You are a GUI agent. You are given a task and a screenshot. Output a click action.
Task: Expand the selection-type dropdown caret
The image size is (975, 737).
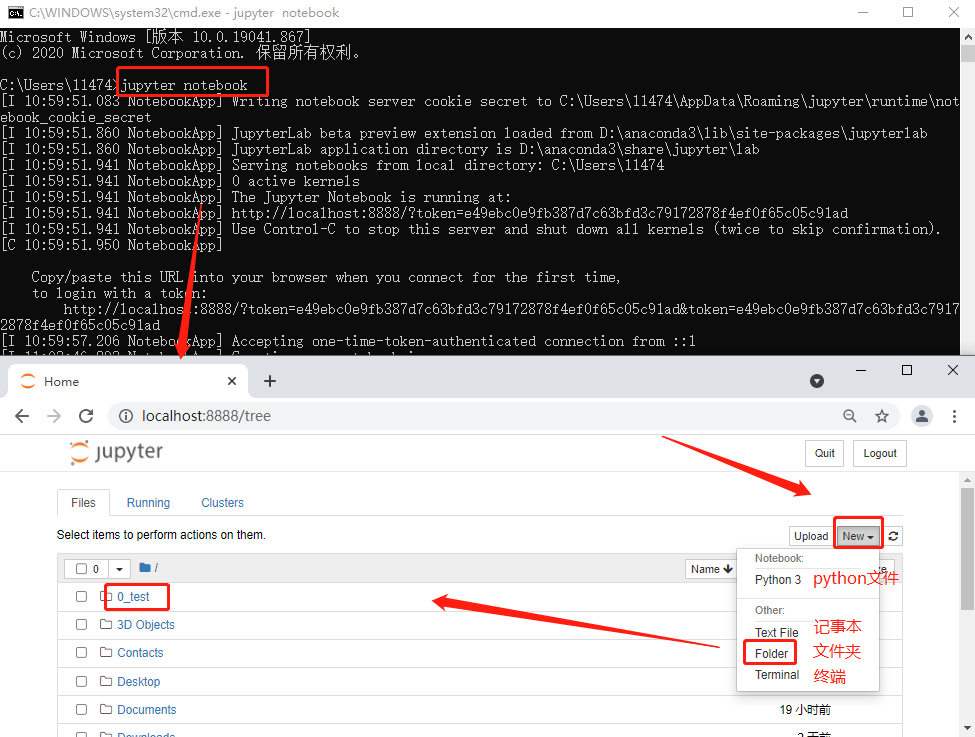(x=119, y=569)
